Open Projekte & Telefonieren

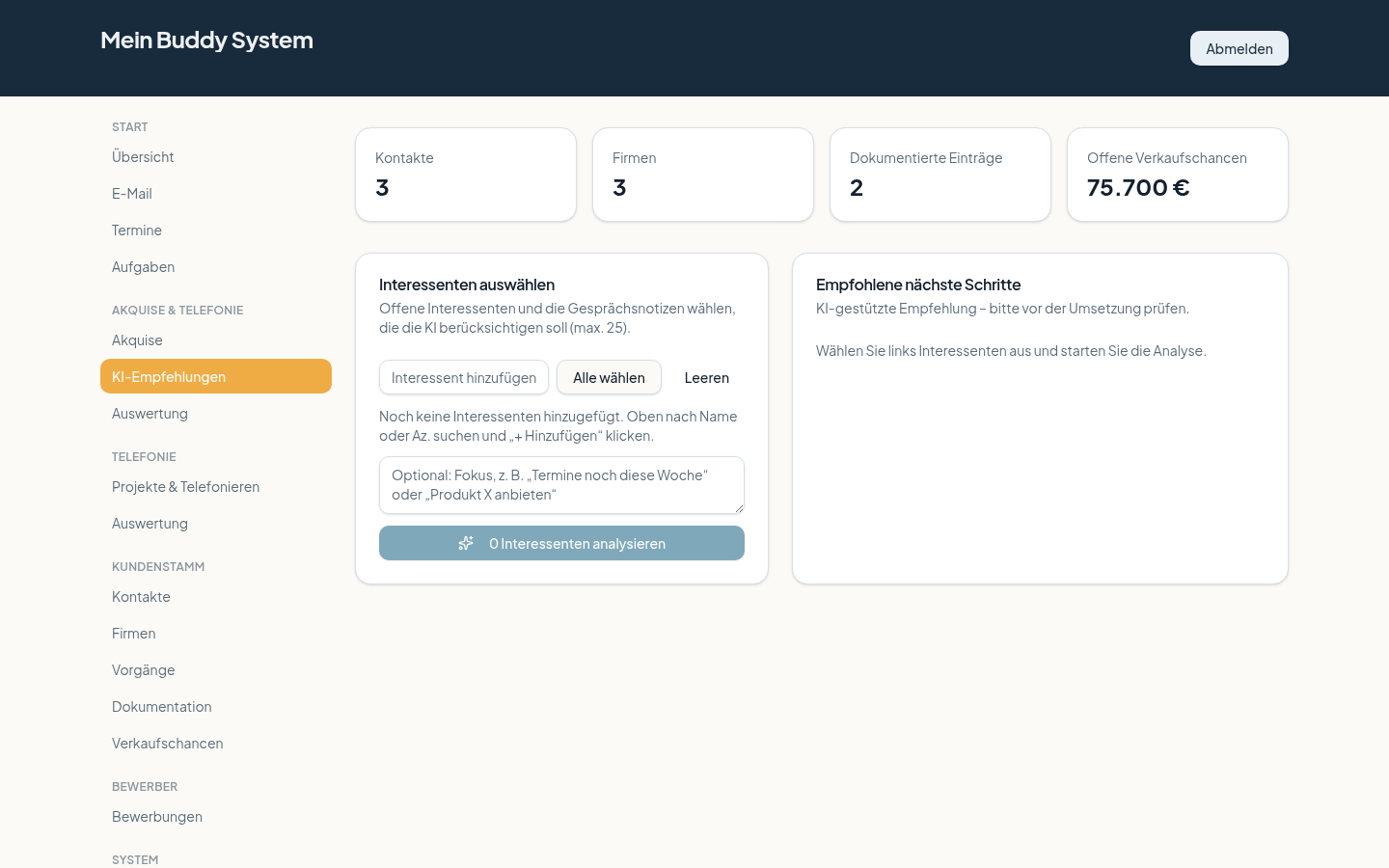pos(216,486)
